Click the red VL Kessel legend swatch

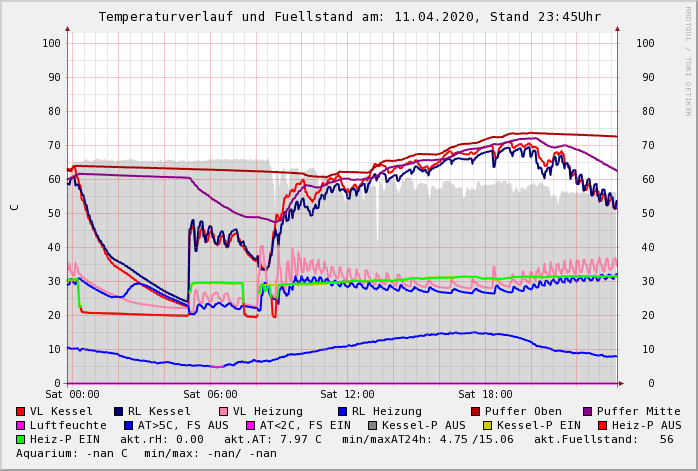pos(21,412)
